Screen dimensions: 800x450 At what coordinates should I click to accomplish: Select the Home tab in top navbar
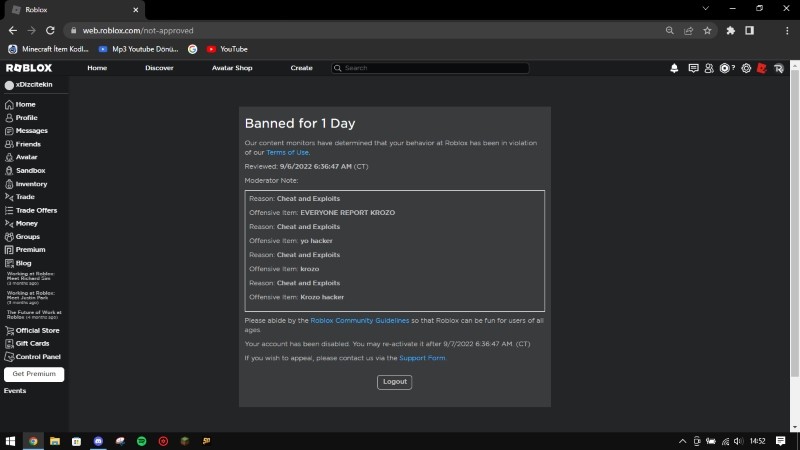coord(97,68)
